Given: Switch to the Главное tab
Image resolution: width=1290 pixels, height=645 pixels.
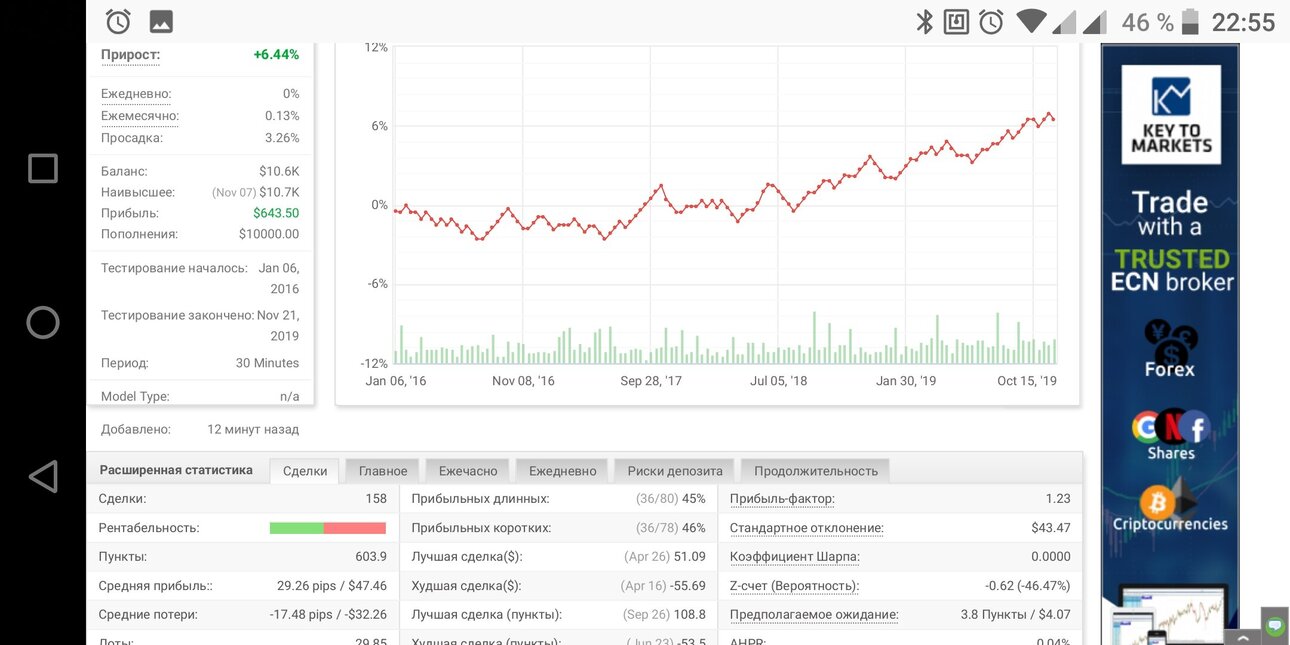Looking at the screenshot, I should click(383, 471).
